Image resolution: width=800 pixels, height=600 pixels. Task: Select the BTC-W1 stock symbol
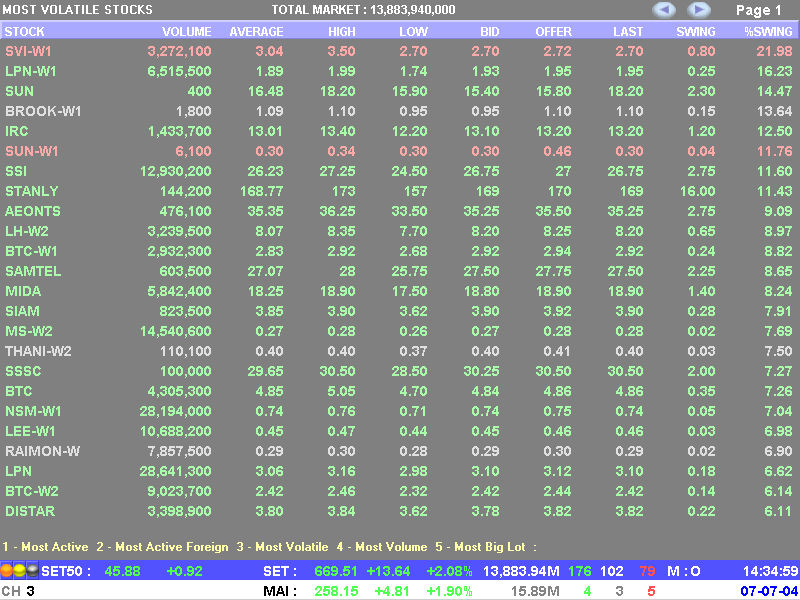click(x=31, y=251)
